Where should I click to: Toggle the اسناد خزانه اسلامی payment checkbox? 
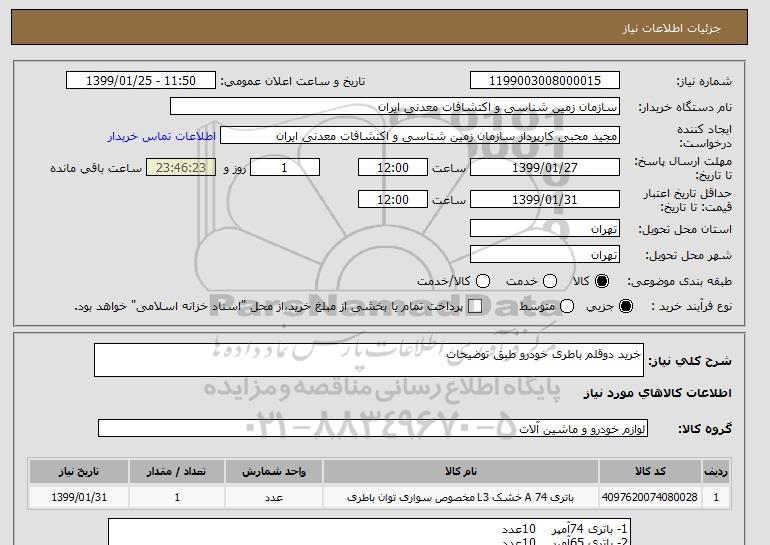tap(475, 306)
